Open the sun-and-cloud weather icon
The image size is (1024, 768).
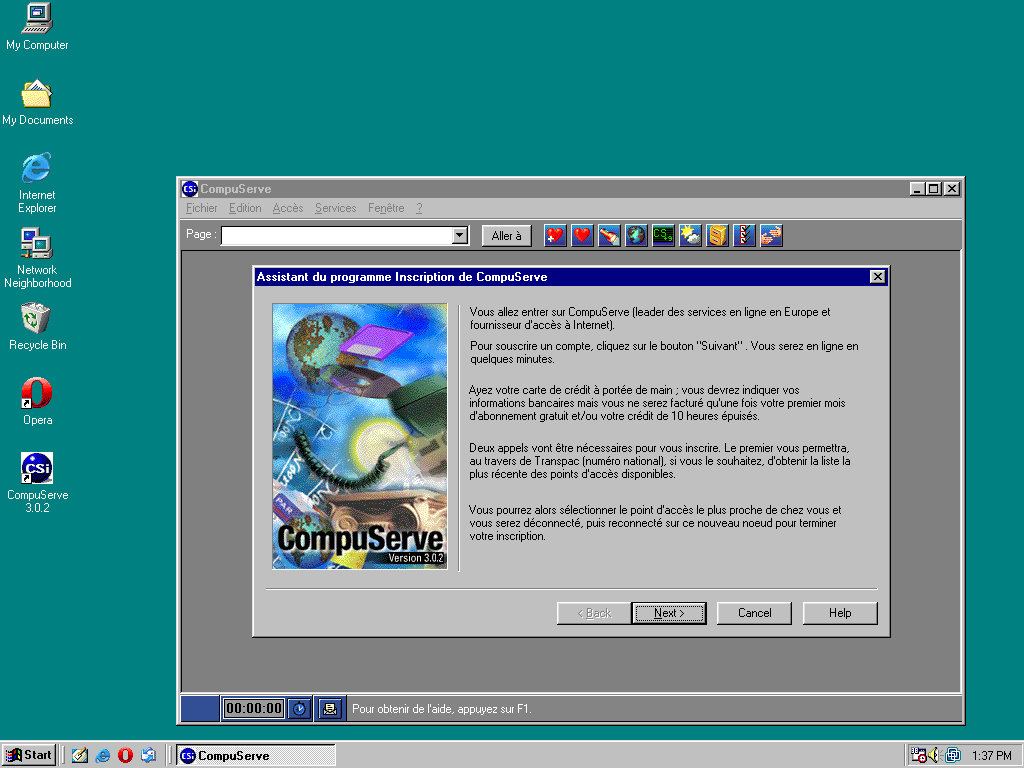pos(690,235)
